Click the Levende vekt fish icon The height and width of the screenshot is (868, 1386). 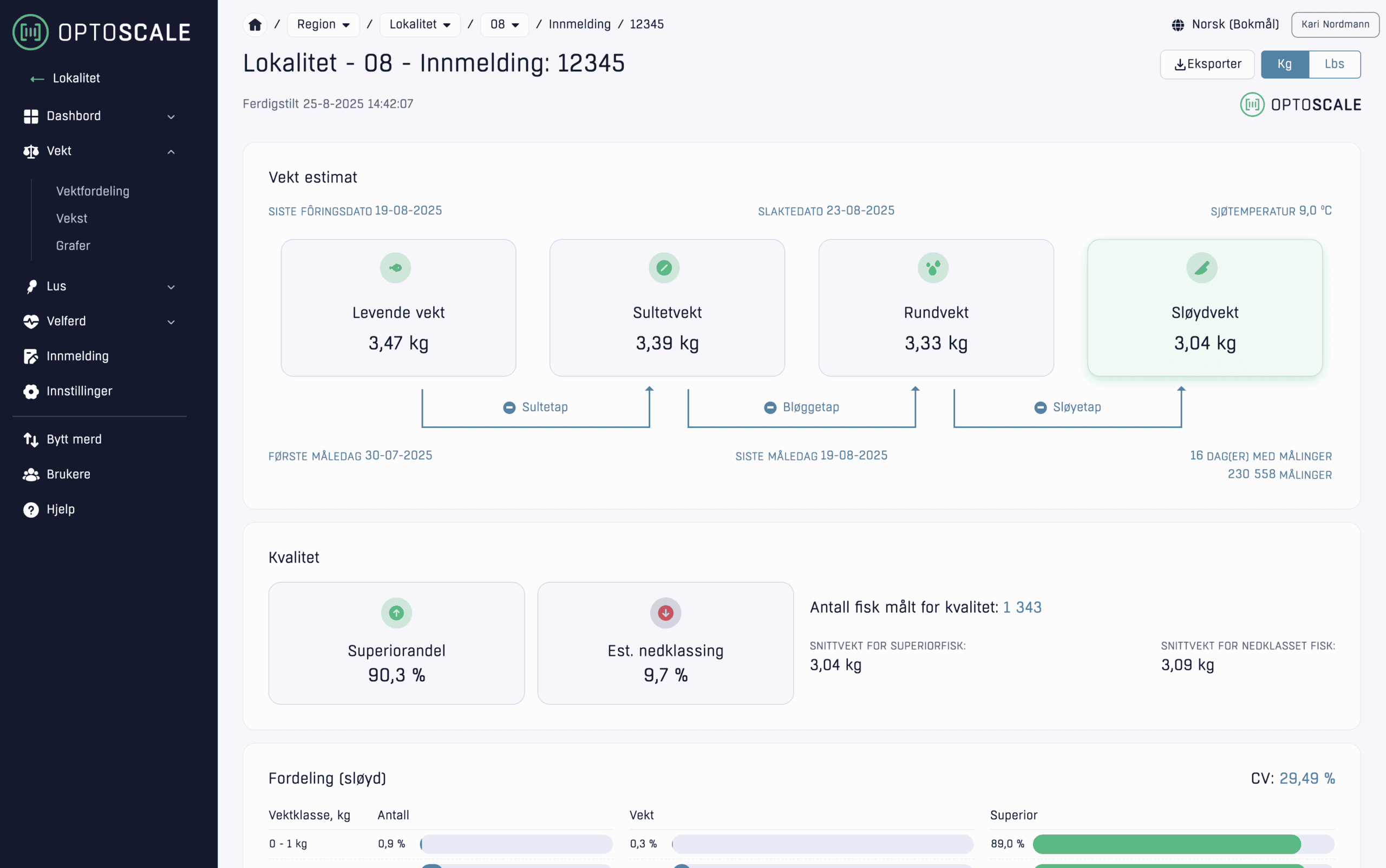pyautogui.click(x=395, y=267)
